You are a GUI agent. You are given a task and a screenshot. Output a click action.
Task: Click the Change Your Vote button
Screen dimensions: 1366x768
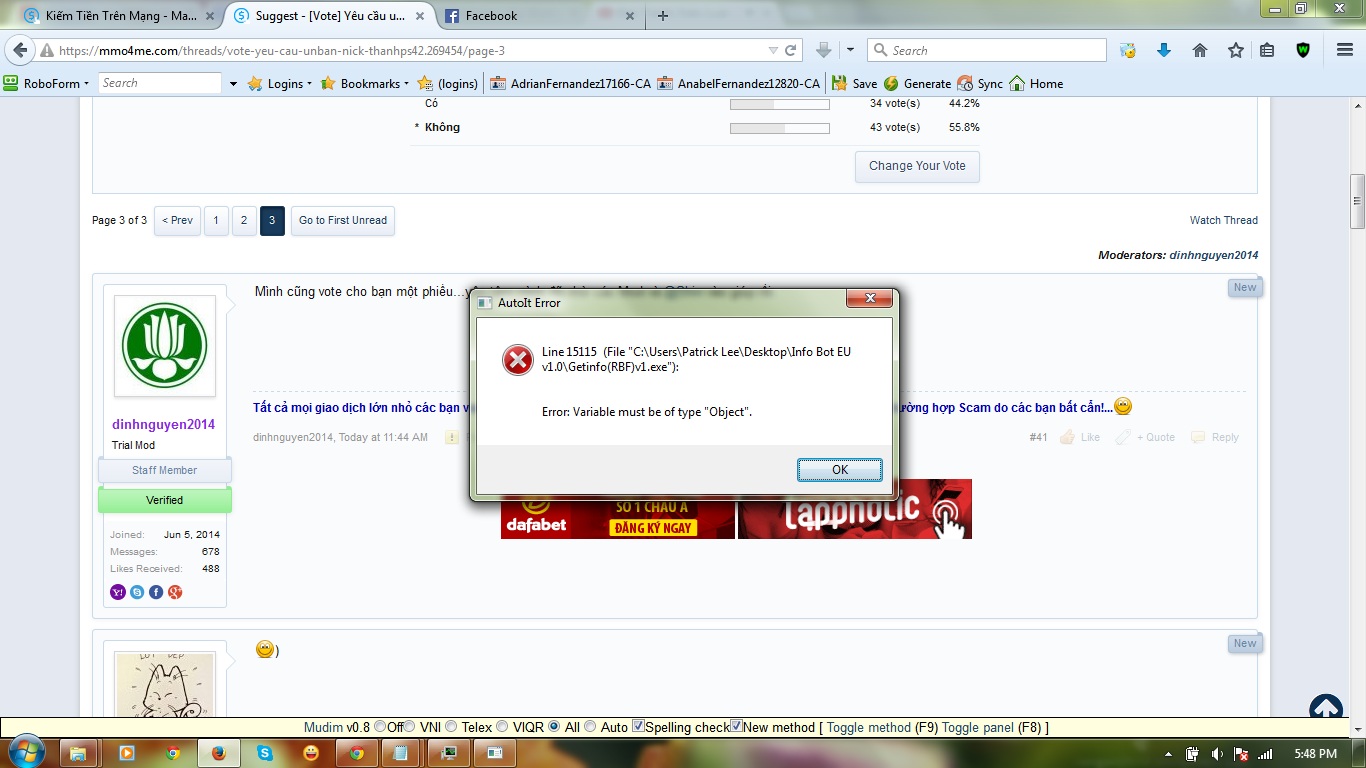click(917, 166)
